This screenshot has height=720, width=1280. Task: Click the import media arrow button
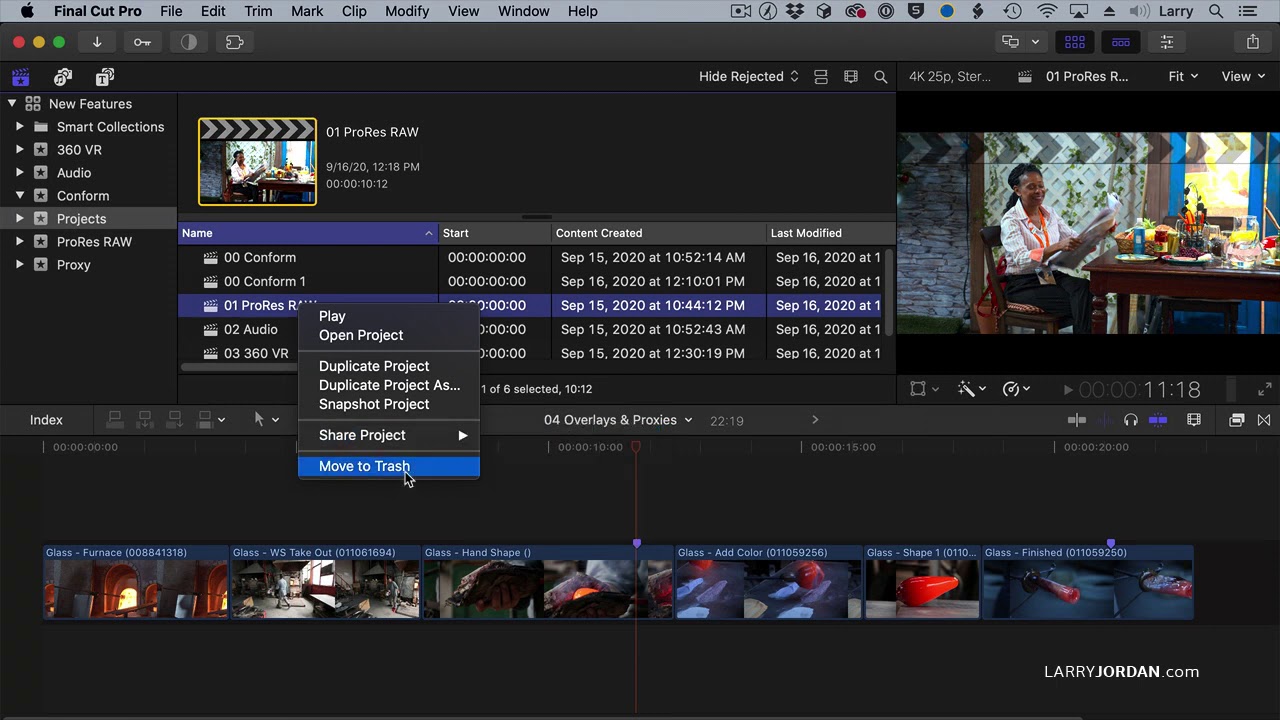97,42
